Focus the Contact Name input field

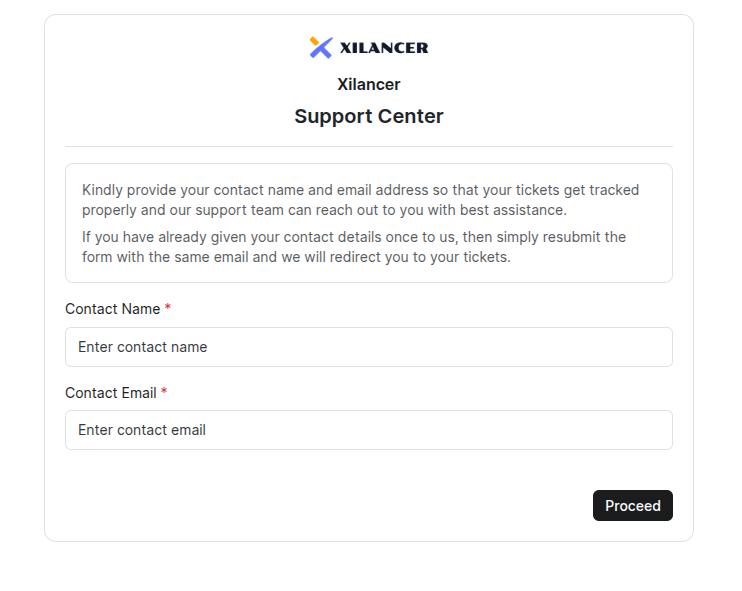coord(368,347)
